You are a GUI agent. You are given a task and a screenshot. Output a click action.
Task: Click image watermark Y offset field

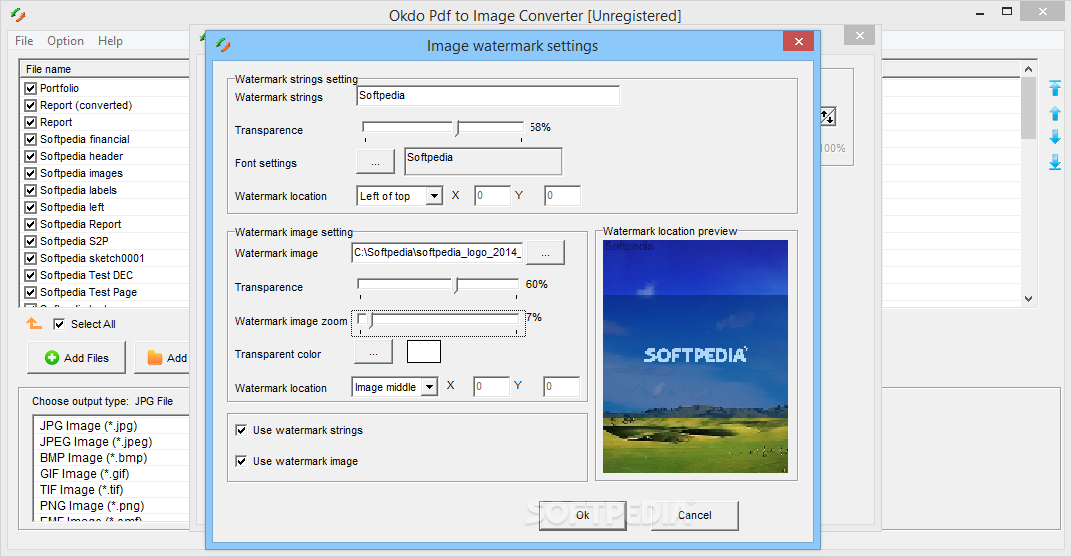coord(561,386)
